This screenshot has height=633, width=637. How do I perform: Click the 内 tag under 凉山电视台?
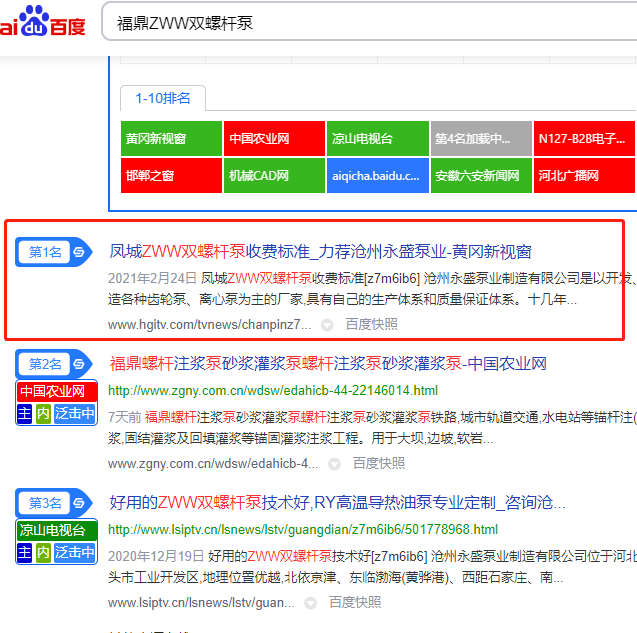coord(43,553)
